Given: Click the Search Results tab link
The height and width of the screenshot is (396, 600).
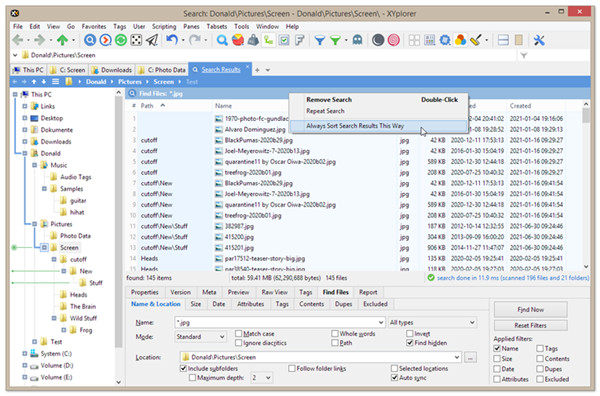Looking at the screenshot, I should pos(221,70).
